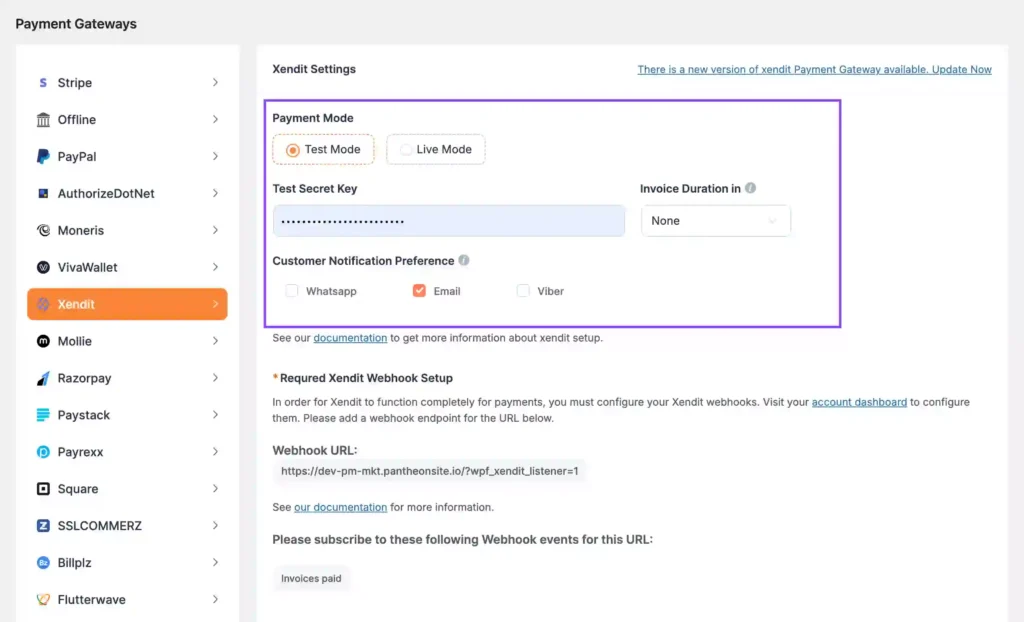Viewport: 1024px width, 622px height.
Task: Click the Billplz logo icon
Action: 43,563
